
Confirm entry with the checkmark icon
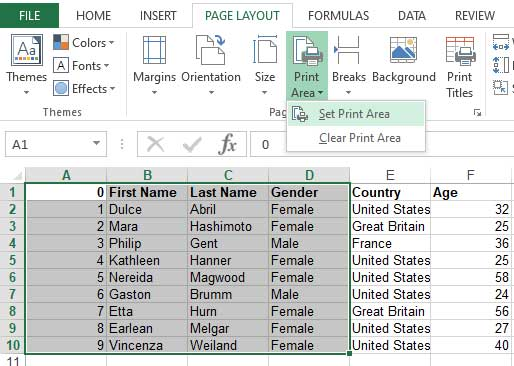pos(192,145)
